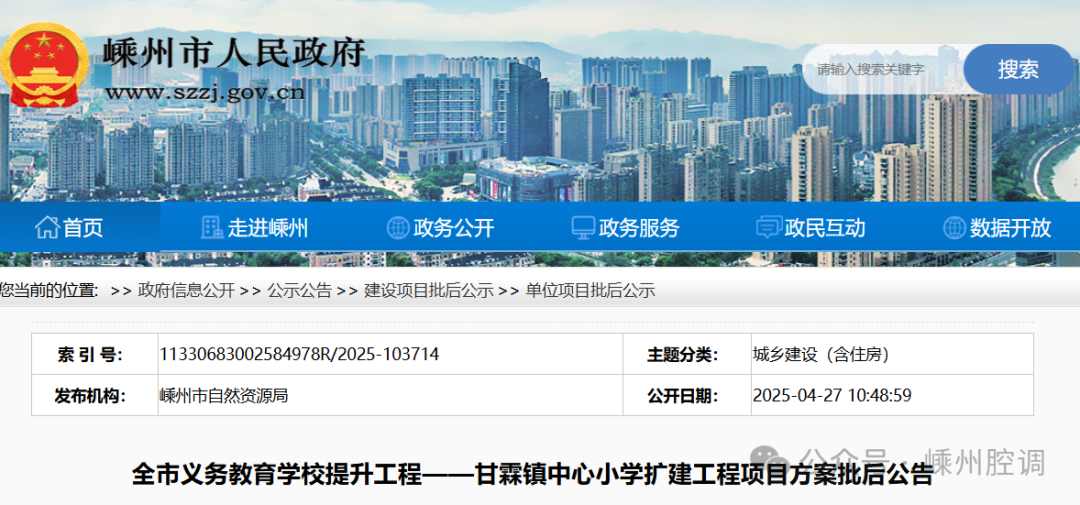Click the 甘霖镇中心小学扩建工程 article headline

pos(532,474)
